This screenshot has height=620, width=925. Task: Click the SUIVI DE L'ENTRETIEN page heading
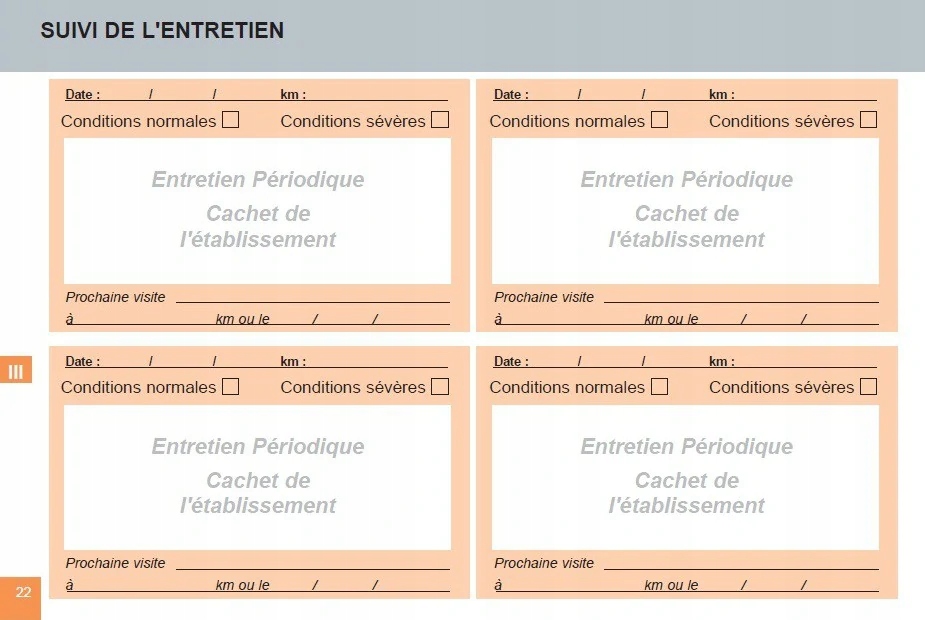(162, 31)
